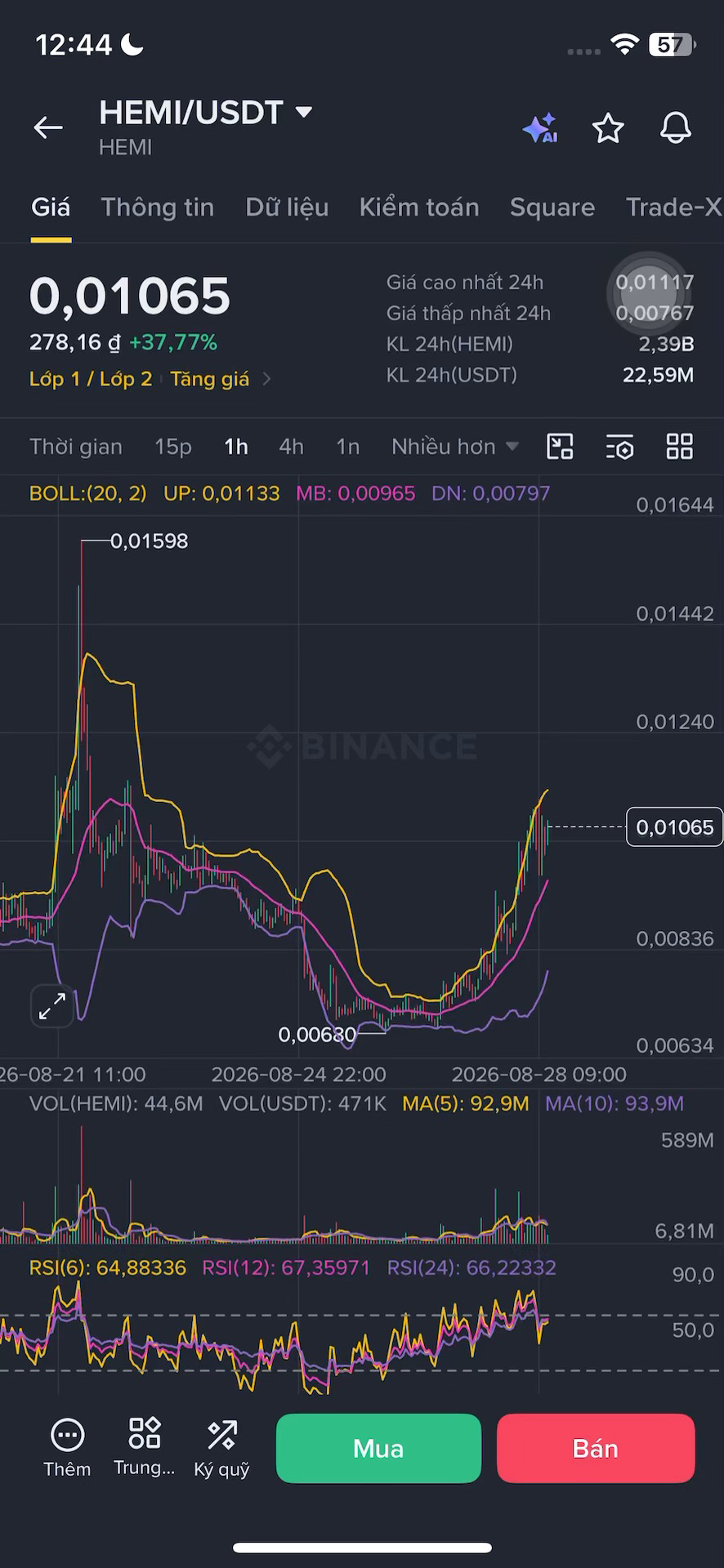
Task: Add HEMI/USDT to favorites star
Action: [608, 128]
